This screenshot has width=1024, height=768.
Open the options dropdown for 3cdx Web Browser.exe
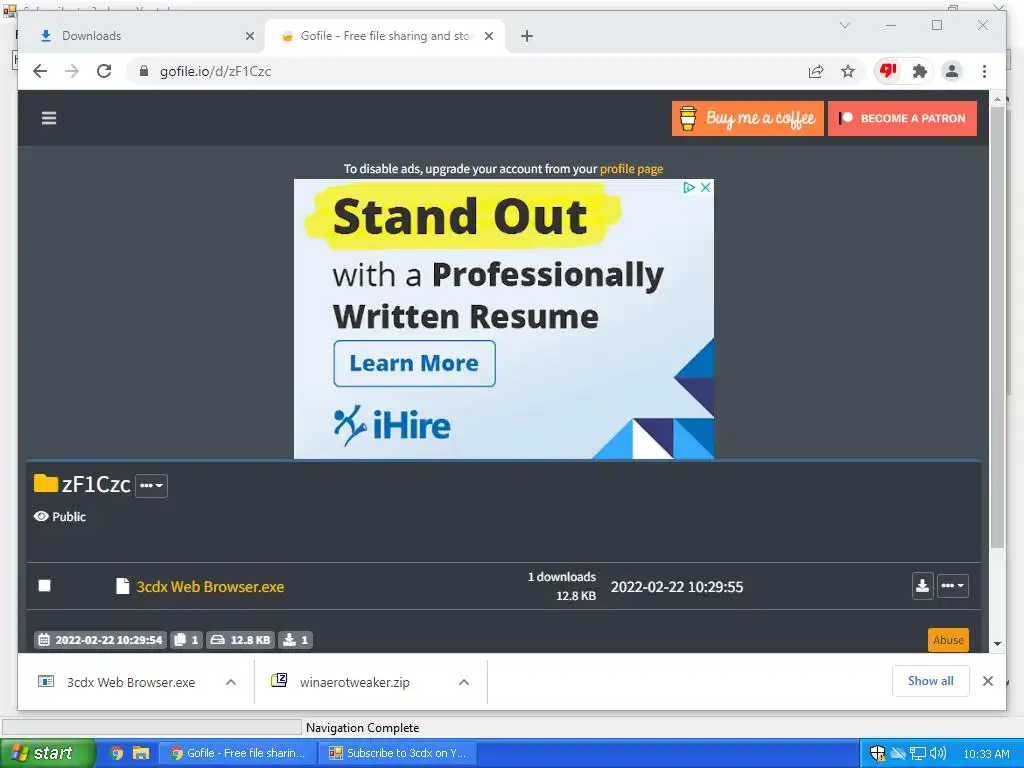point(953,586)
